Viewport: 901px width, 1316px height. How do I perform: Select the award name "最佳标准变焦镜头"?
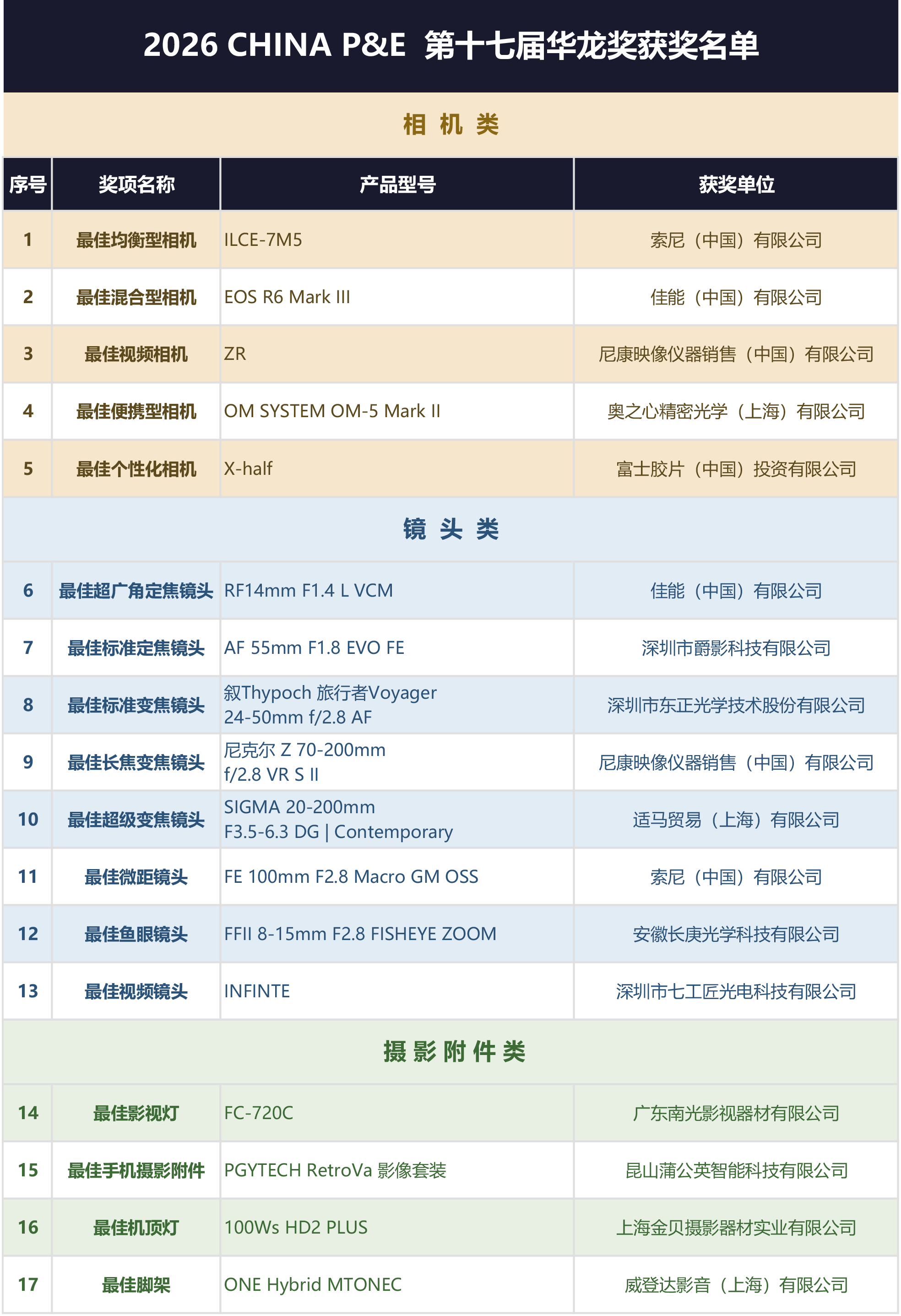[x=136, y=706]
